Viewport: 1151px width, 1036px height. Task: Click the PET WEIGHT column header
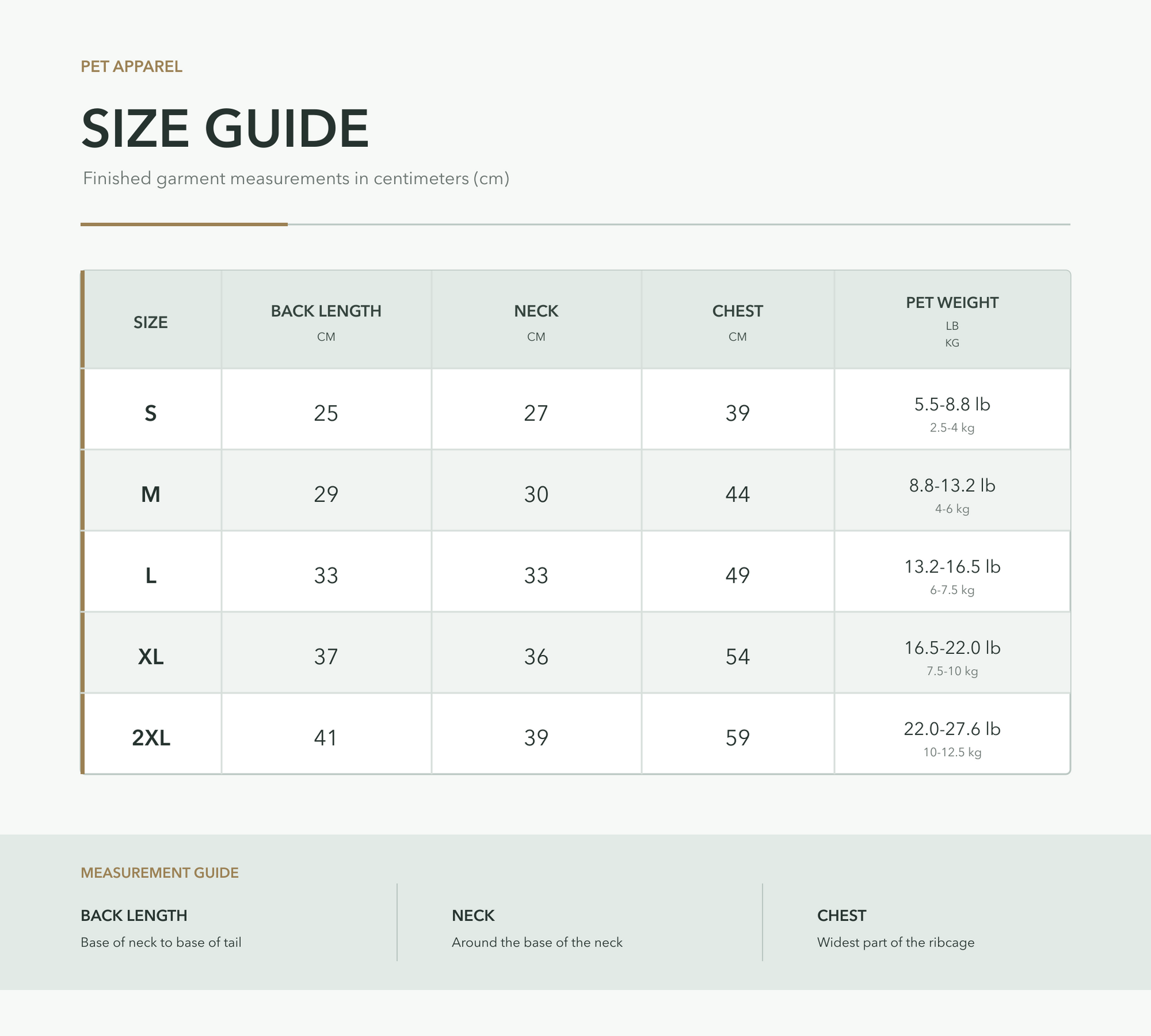[x=952, y=320]
